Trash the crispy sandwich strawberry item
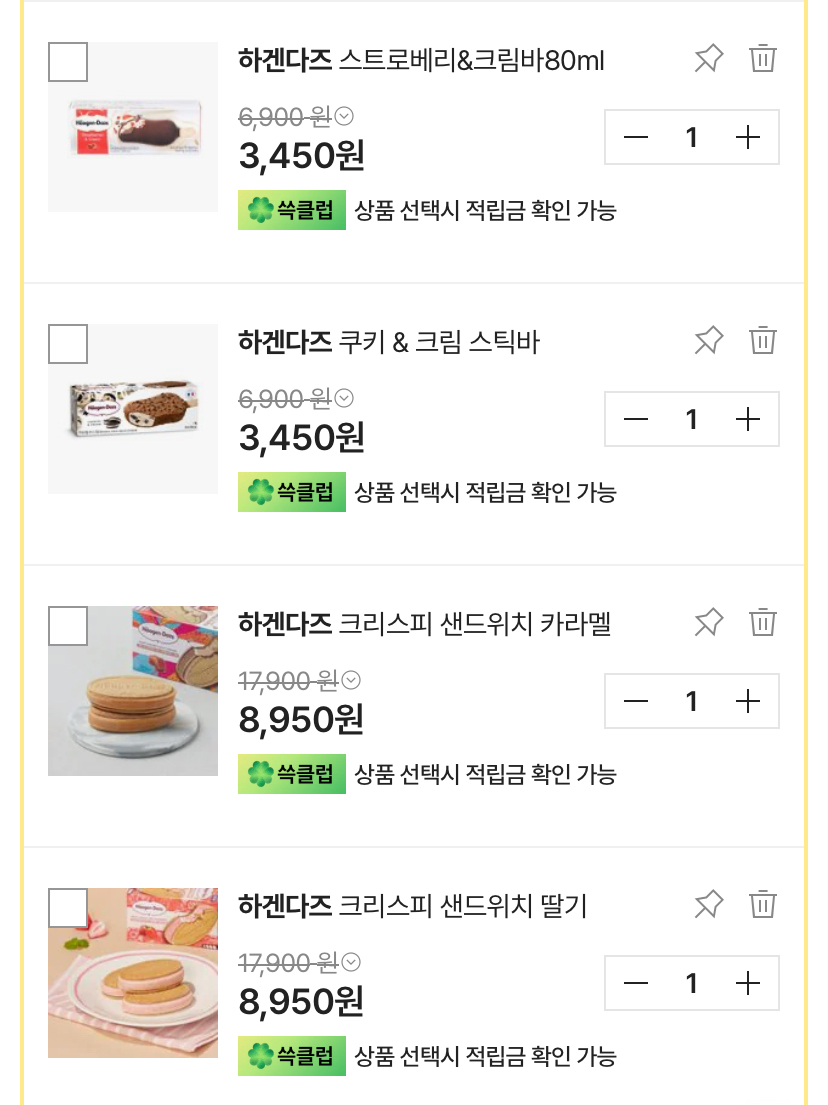828x1105 pixels. click(x=763, y=904)
